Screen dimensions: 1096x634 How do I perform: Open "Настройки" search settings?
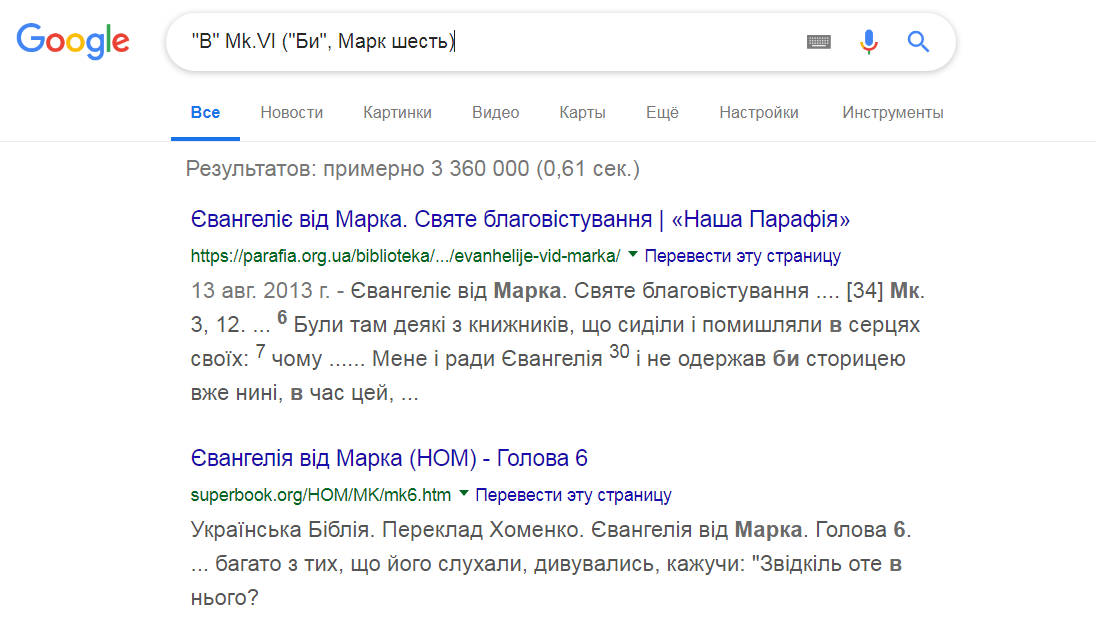[758, 113]
